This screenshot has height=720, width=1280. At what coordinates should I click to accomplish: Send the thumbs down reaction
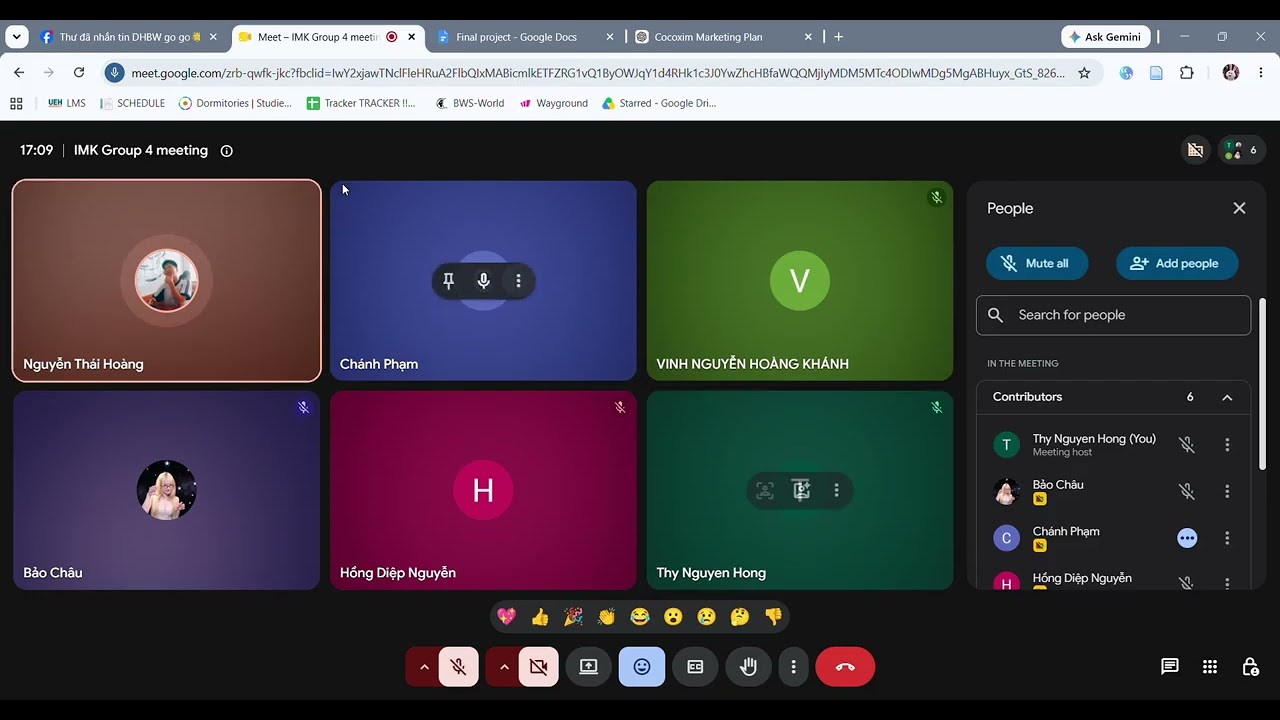773,617
